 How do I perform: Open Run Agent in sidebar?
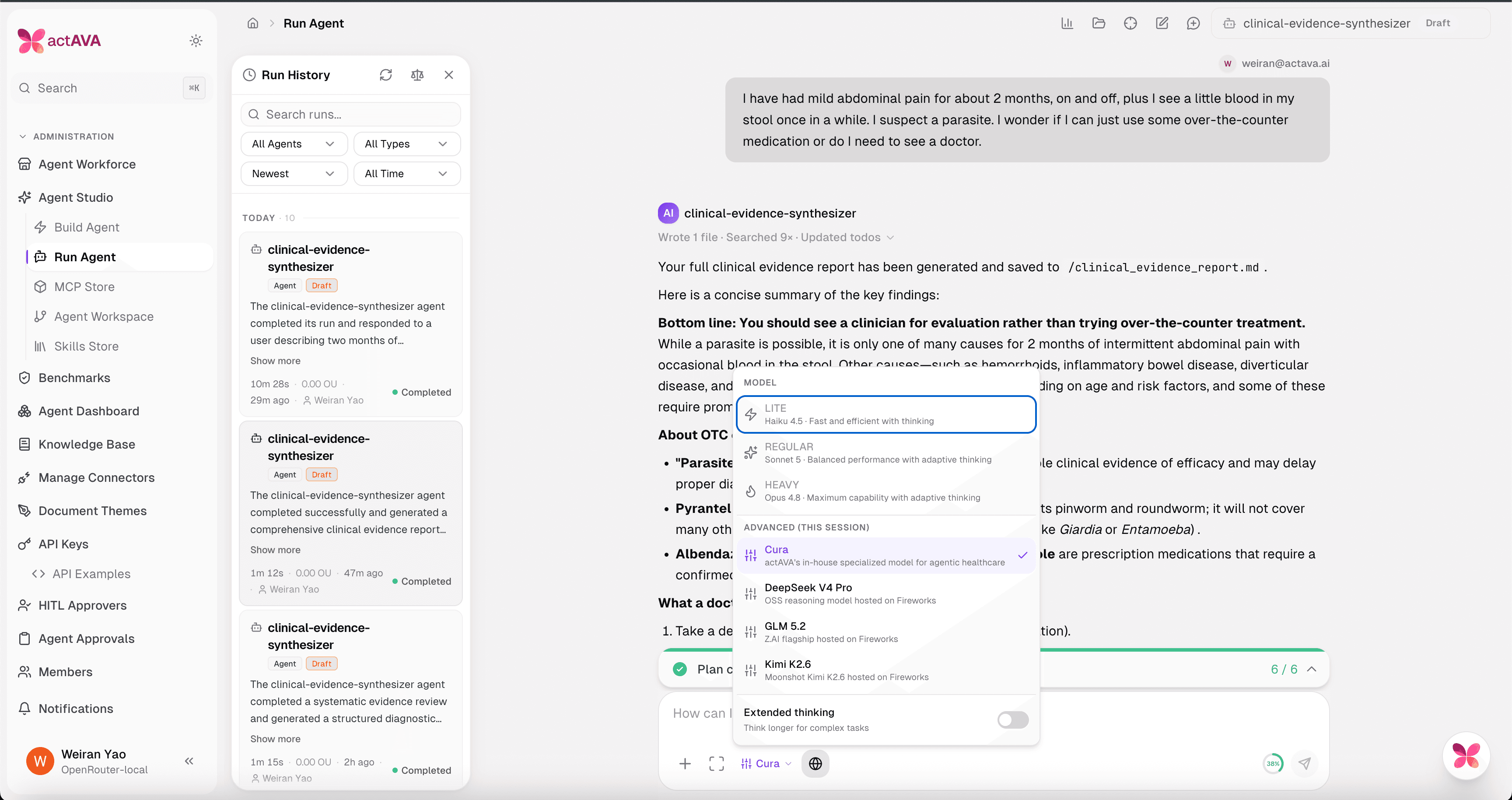(120, 257)
